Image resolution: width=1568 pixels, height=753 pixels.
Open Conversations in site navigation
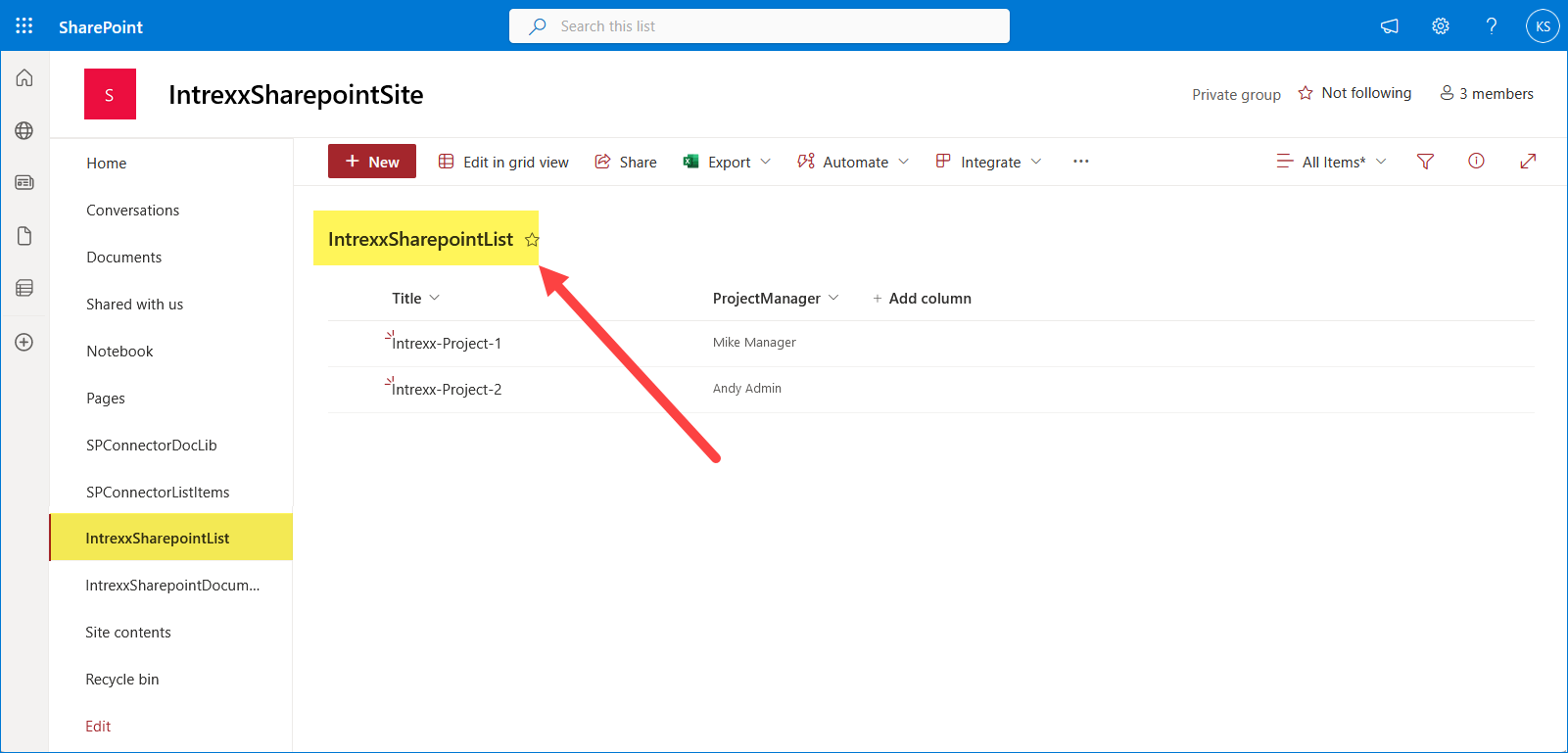(x=133, y=211)
